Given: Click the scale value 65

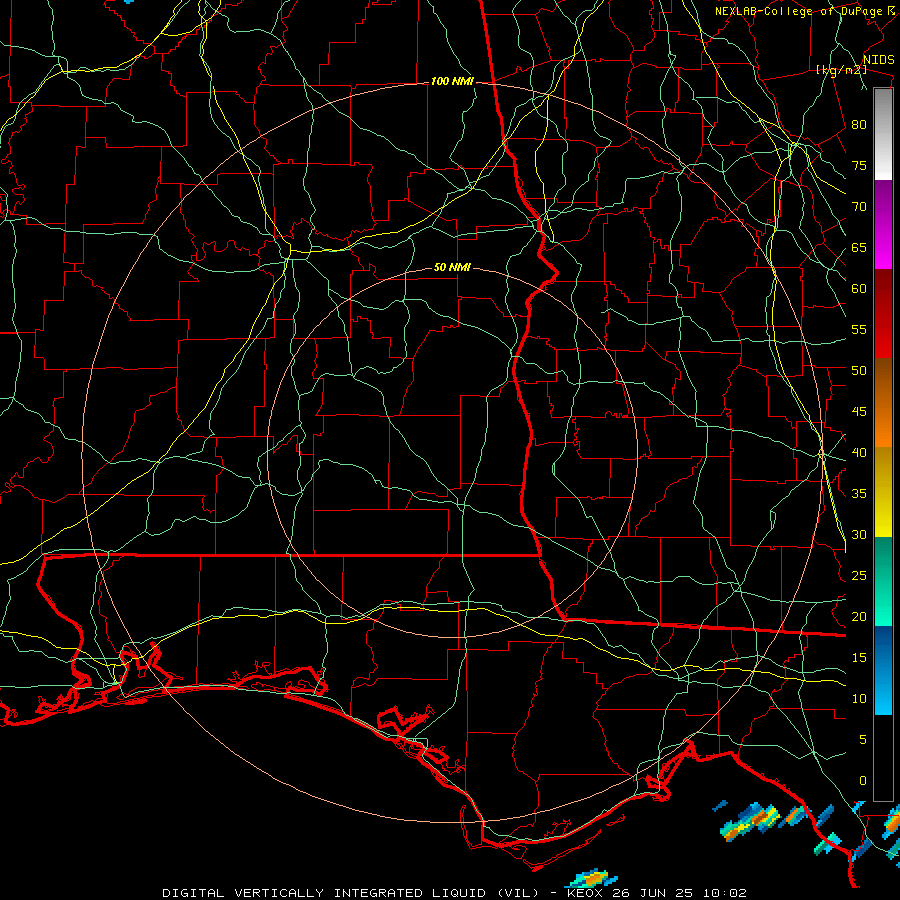Looking at the screenshot, I should click(859, 247).
